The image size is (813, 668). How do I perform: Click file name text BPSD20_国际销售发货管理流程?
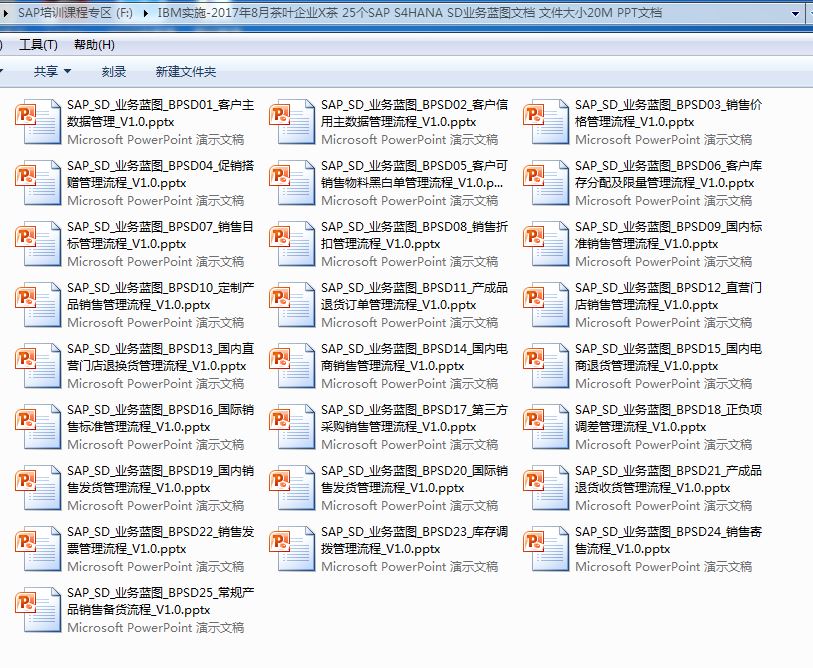point(414,479)
